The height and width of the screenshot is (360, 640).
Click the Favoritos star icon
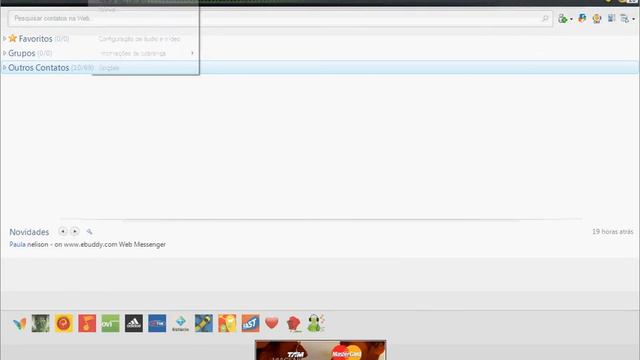coord(13,38)
